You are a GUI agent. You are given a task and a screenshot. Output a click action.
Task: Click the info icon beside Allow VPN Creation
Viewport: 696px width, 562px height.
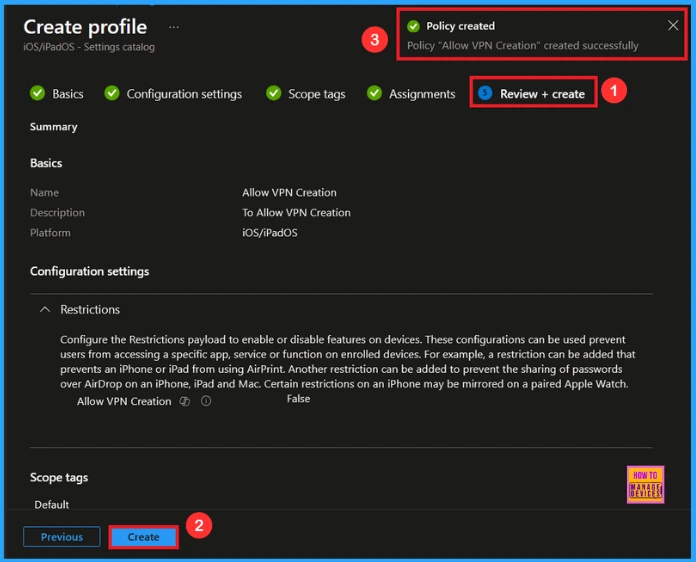(x=206, y=401)
